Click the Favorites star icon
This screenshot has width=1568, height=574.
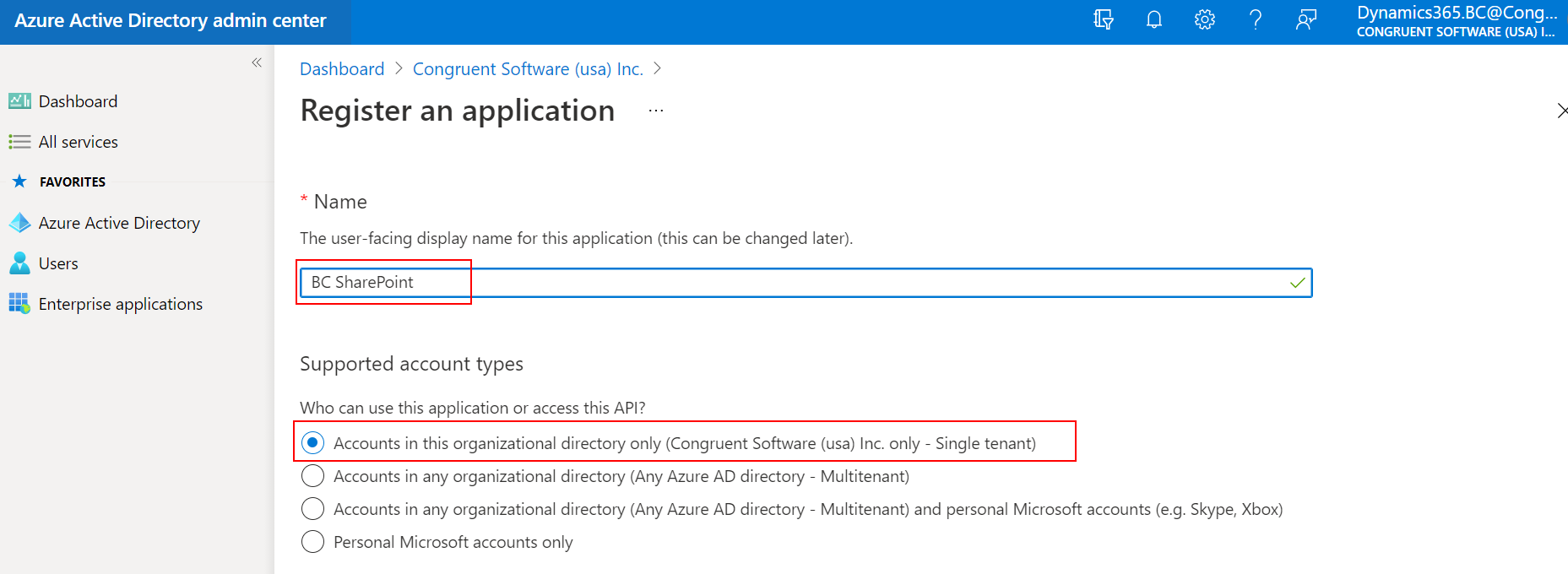coord(19,181)
